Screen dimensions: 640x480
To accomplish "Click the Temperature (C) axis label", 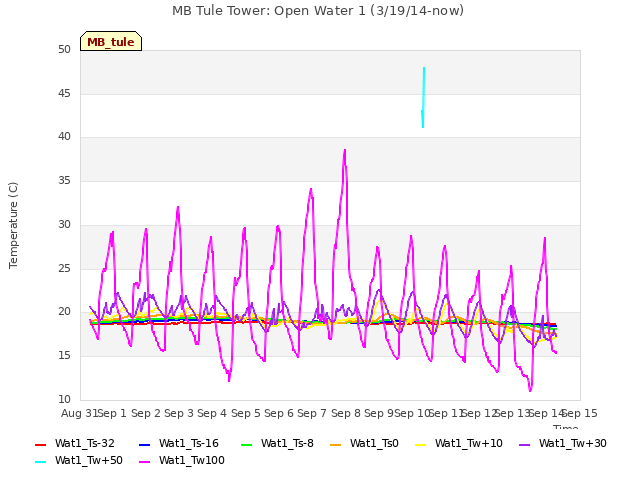I will (13, 225).
